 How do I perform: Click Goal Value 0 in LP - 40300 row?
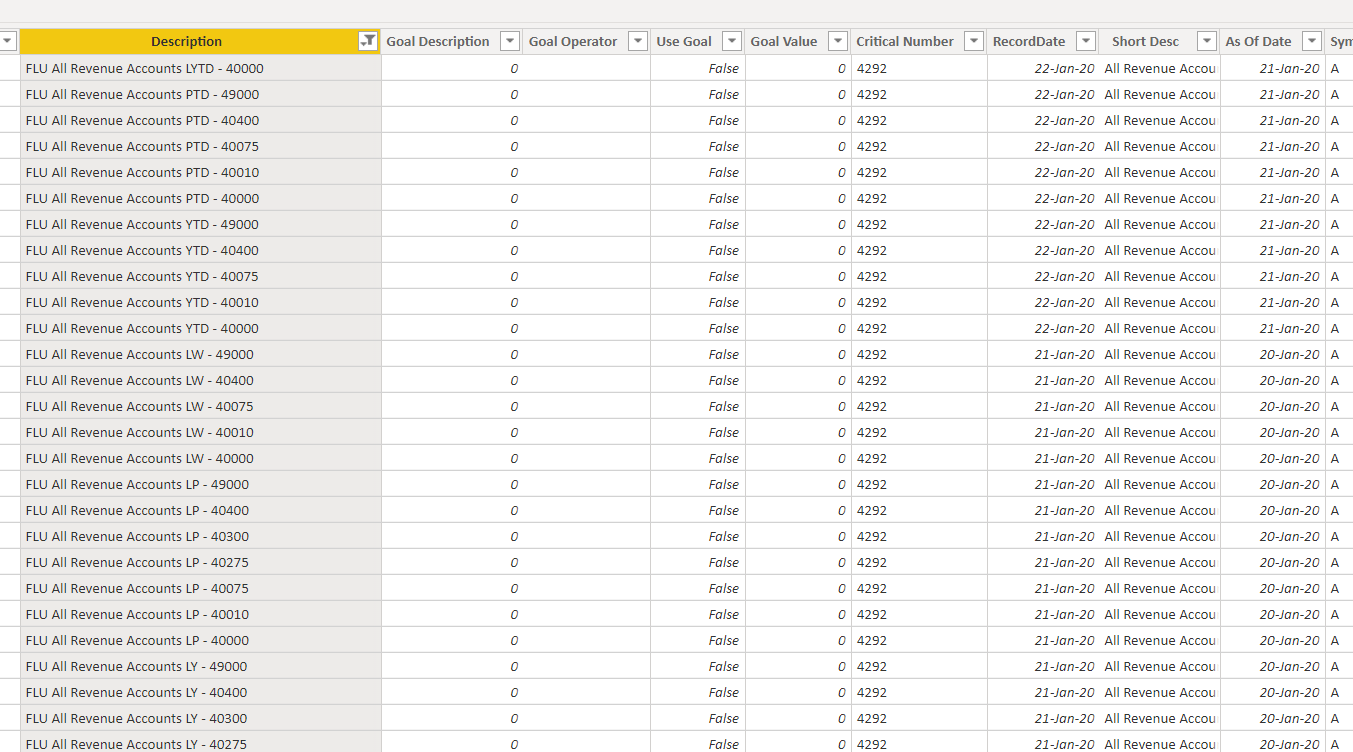[797, 536]
